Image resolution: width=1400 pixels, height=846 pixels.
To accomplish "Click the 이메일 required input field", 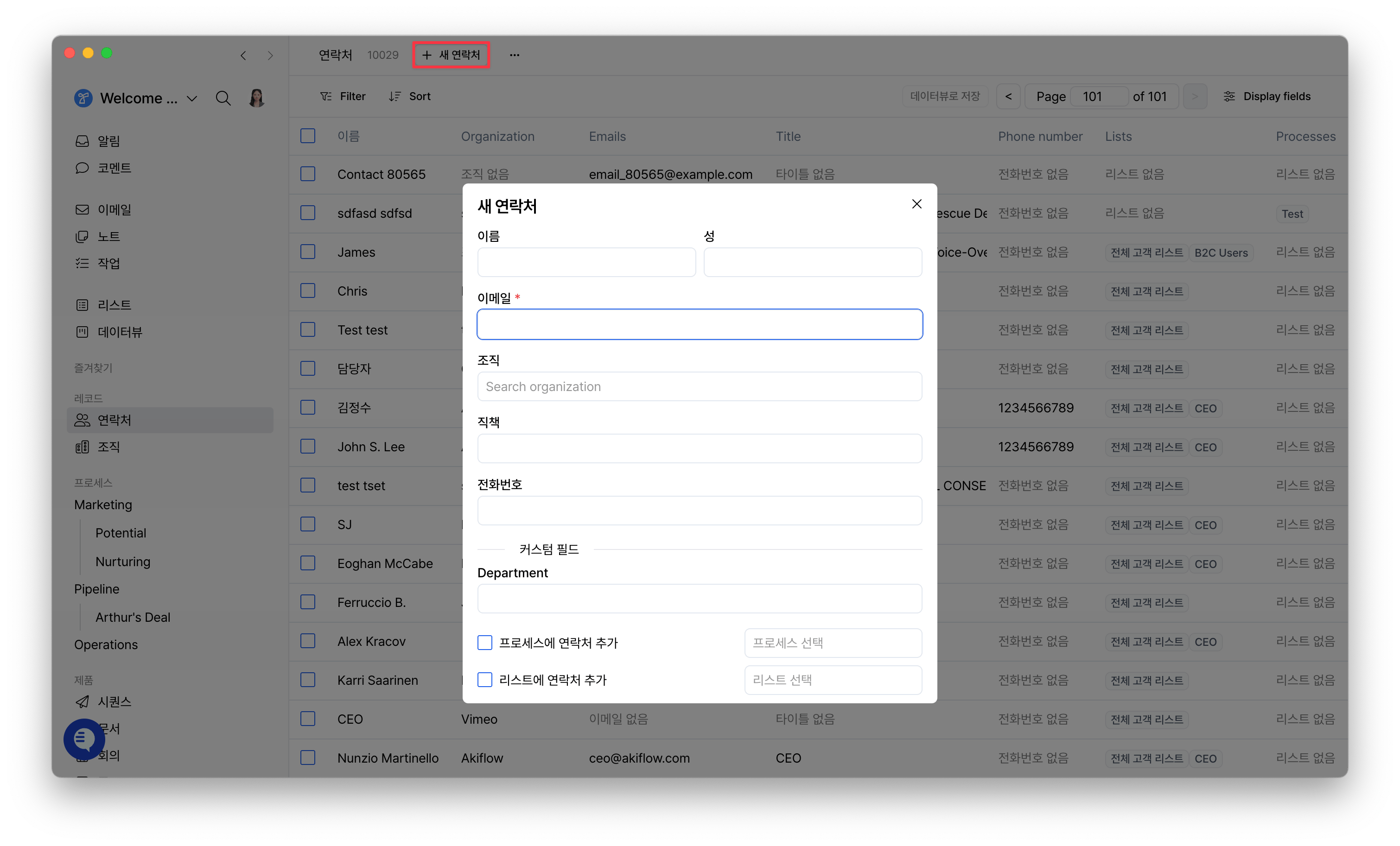I will point(700,324).
